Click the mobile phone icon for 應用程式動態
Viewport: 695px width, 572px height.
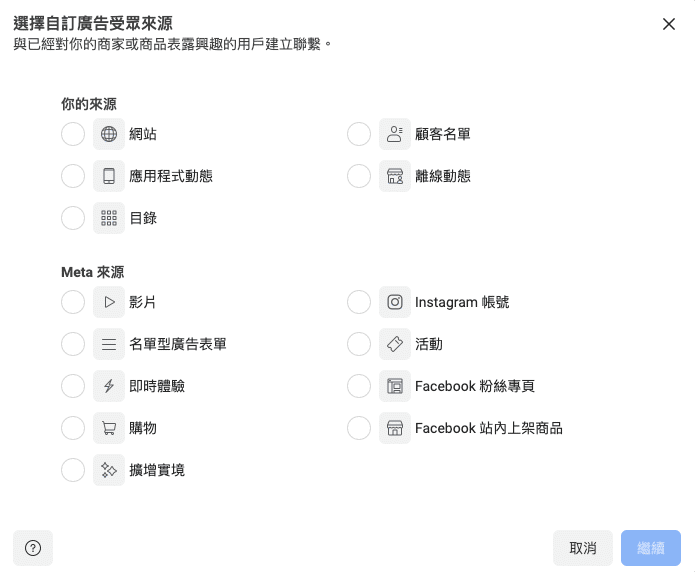(x=109, y=176)
